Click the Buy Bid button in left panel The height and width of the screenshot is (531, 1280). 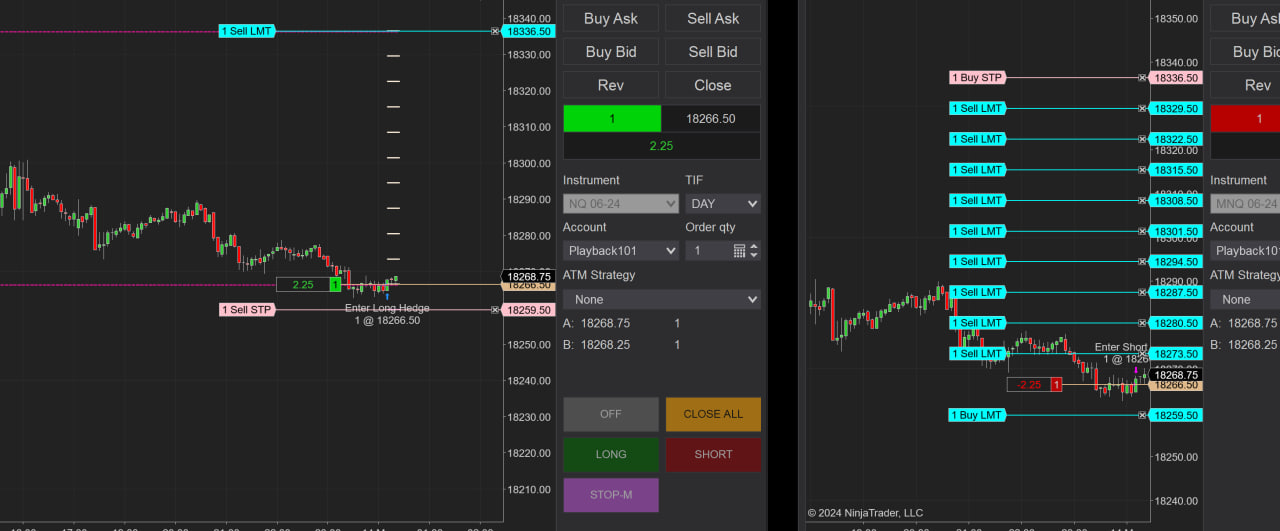coord(611,52)
